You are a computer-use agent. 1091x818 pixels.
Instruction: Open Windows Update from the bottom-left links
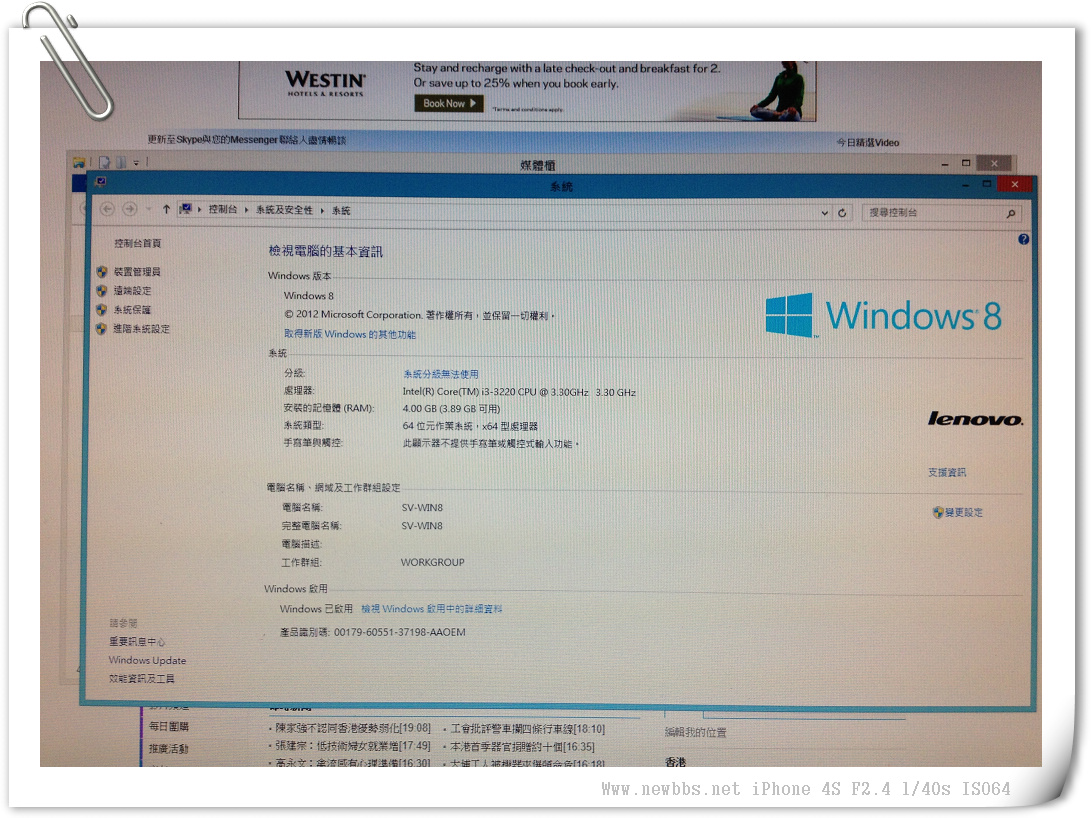click(x=147, y=661)
